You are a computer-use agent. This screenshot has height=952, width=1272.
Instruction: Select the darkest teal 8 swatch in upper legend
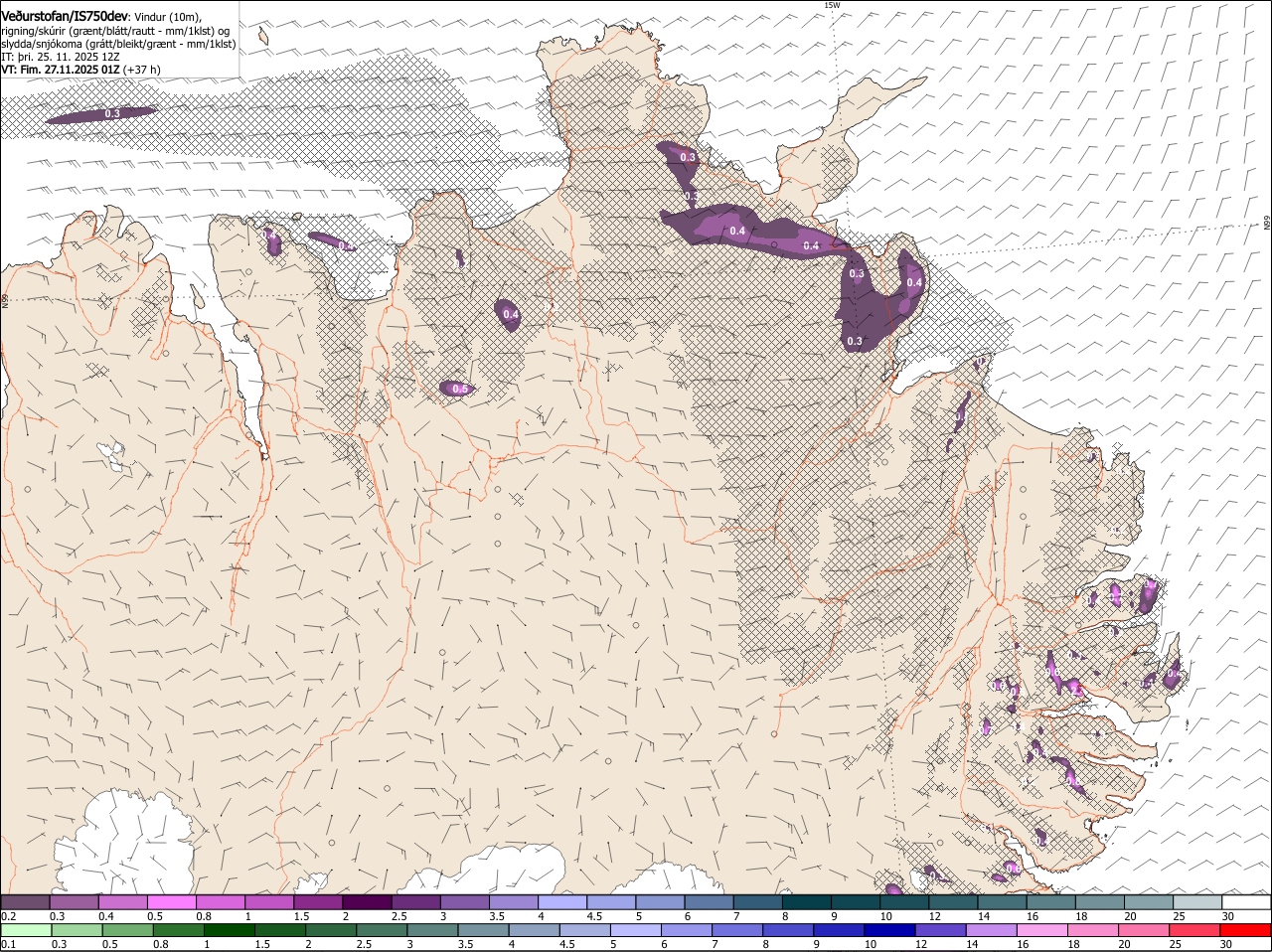807,901
